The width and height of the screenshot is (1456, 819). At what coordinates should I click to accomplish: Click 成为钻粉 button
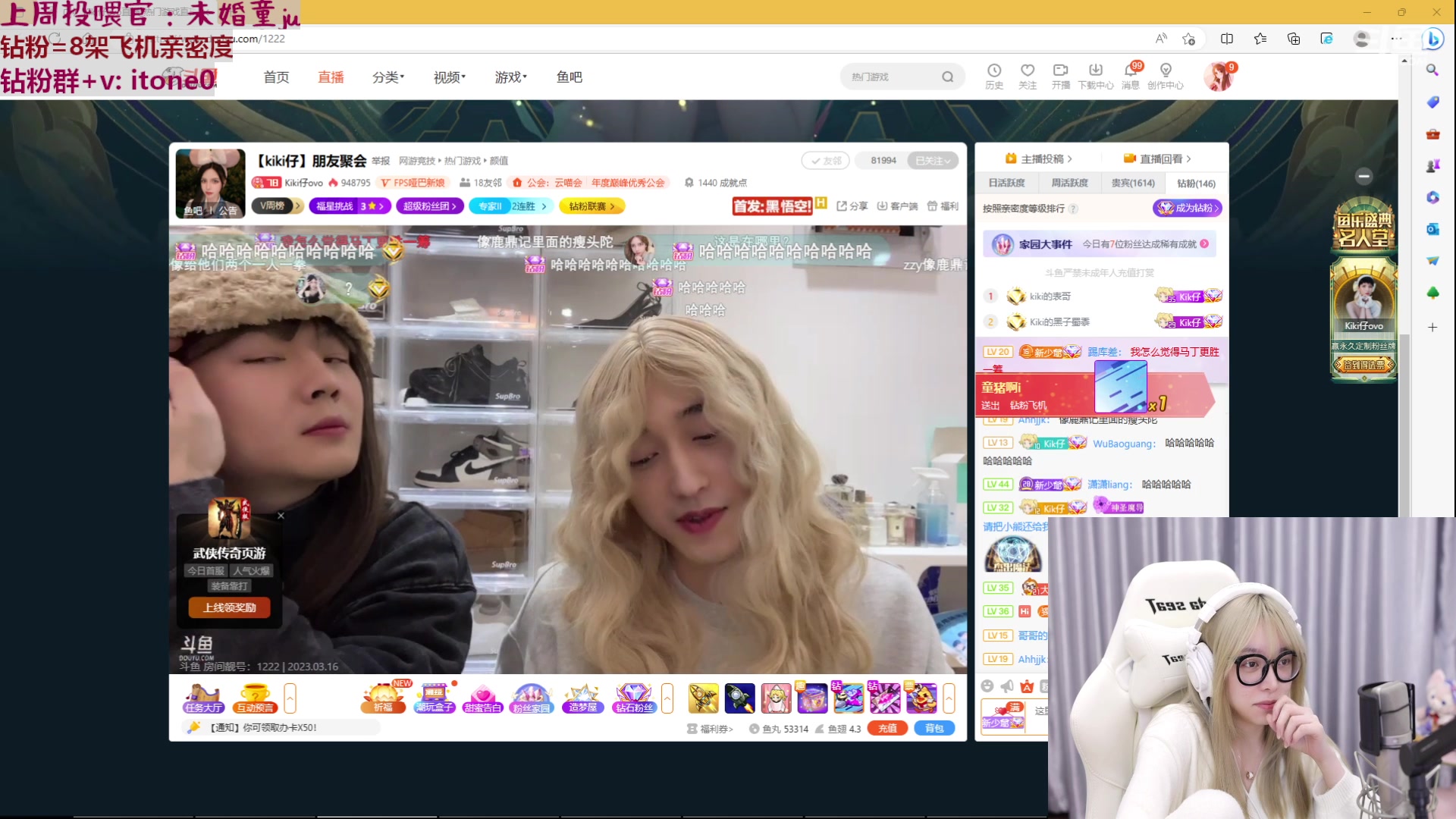tap(1188, 208)
